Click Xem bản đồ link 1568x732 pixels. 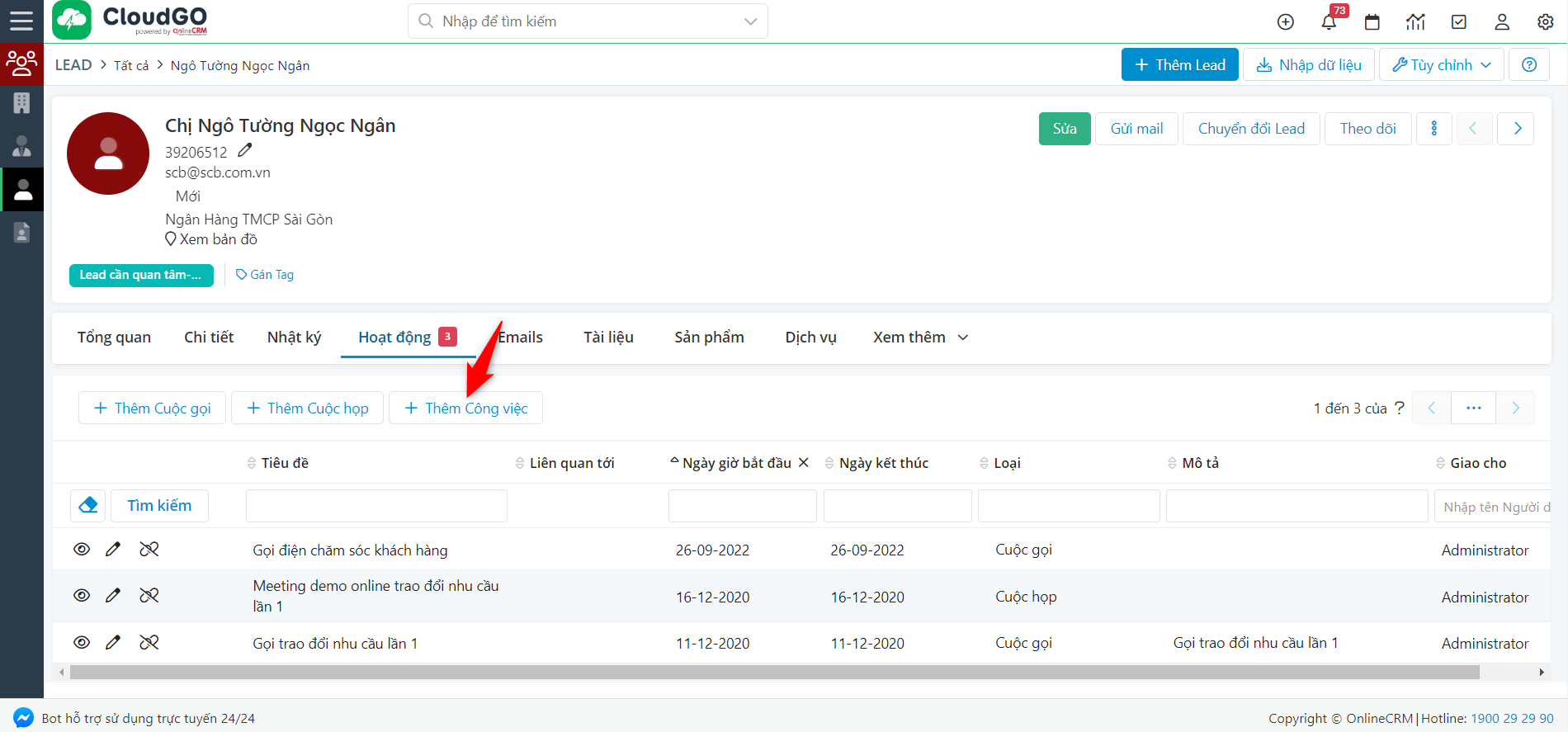[211, 238]
